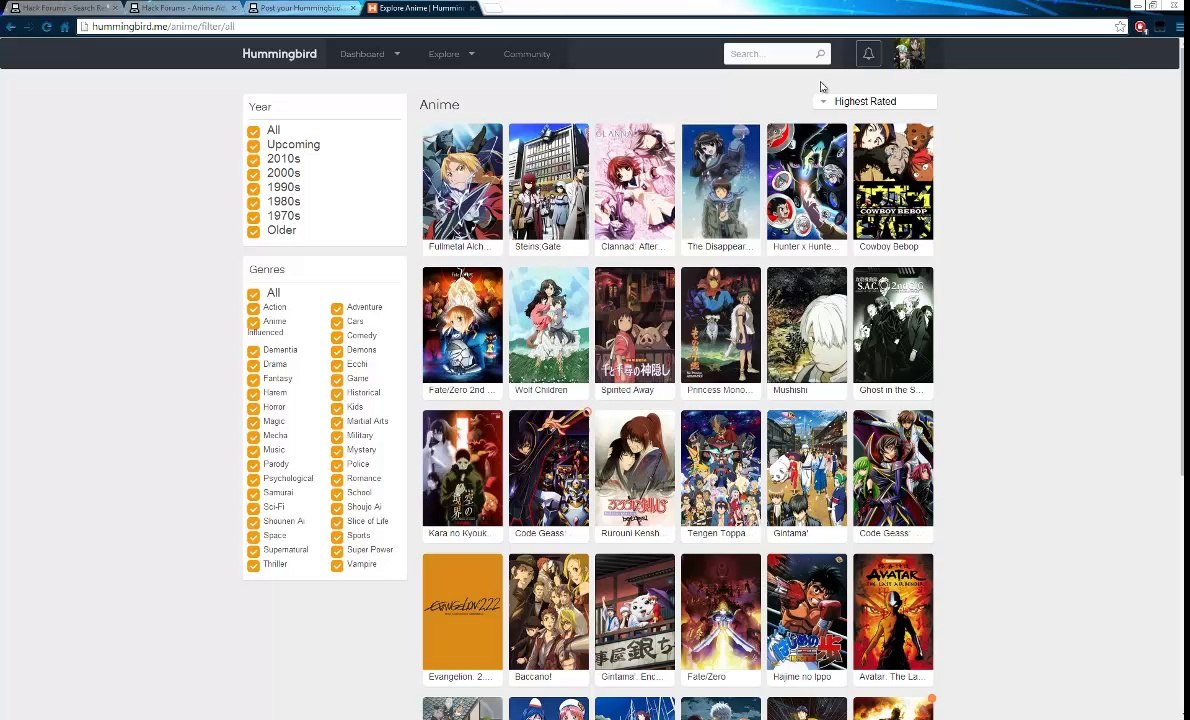Uncheck the Upcoming year filter
The image size is (1190, 720).
(253, 146)
